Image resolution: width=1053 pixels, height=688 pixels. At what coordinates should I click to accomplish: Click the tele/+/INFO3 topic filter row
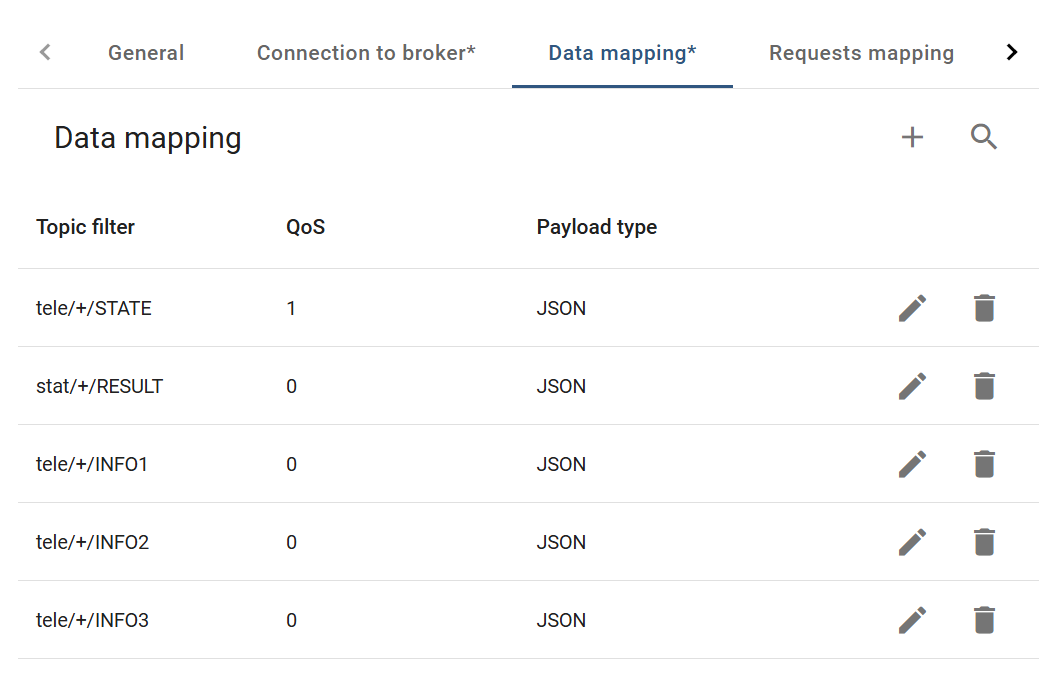tap(528, 620)
